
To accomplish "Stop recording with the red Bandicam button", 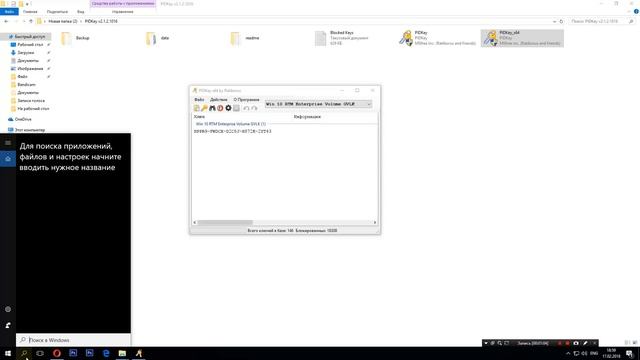I will pyautogui.click(x=567, y=343).
